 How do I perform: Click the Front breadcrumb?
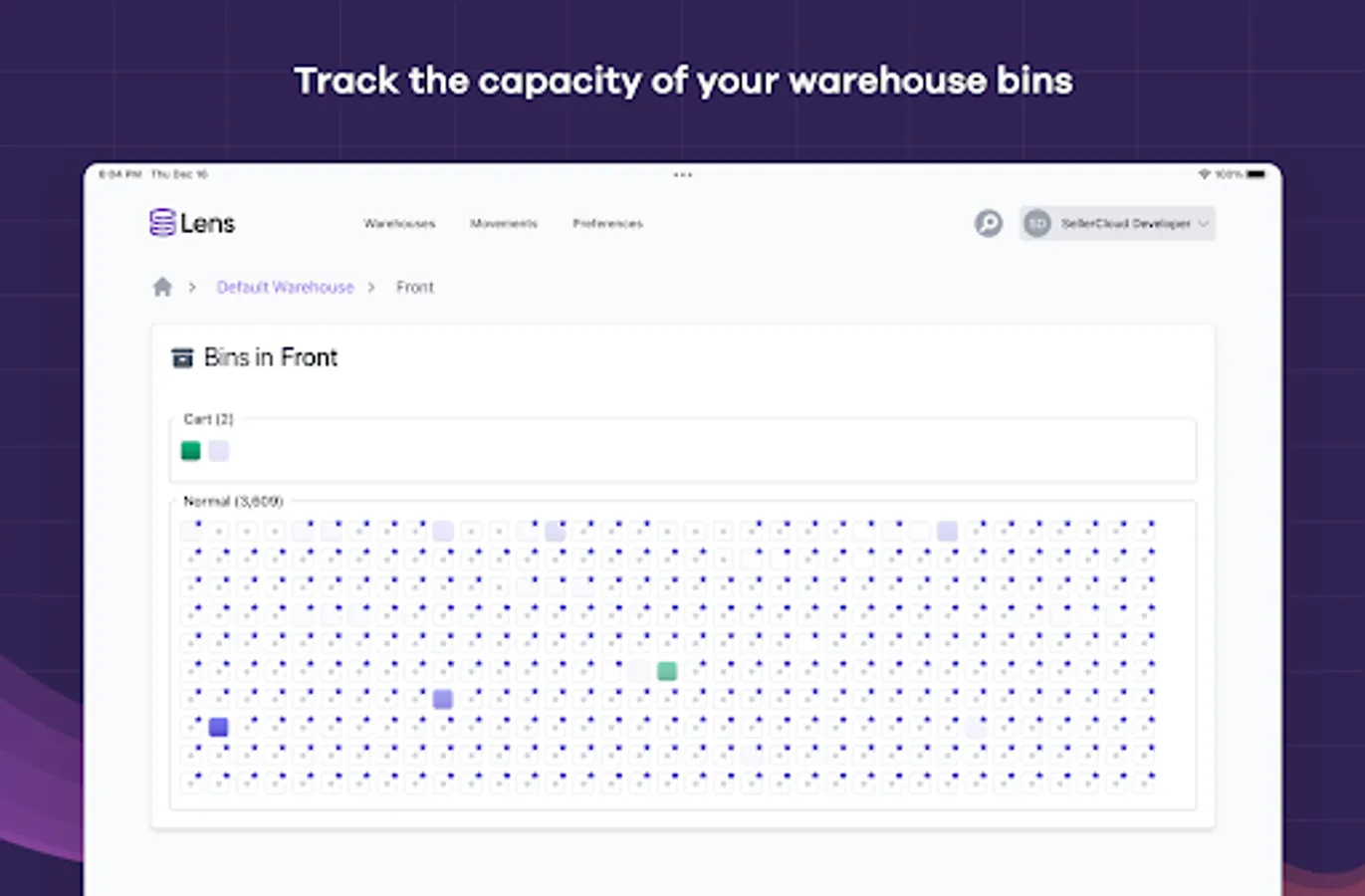415,287
